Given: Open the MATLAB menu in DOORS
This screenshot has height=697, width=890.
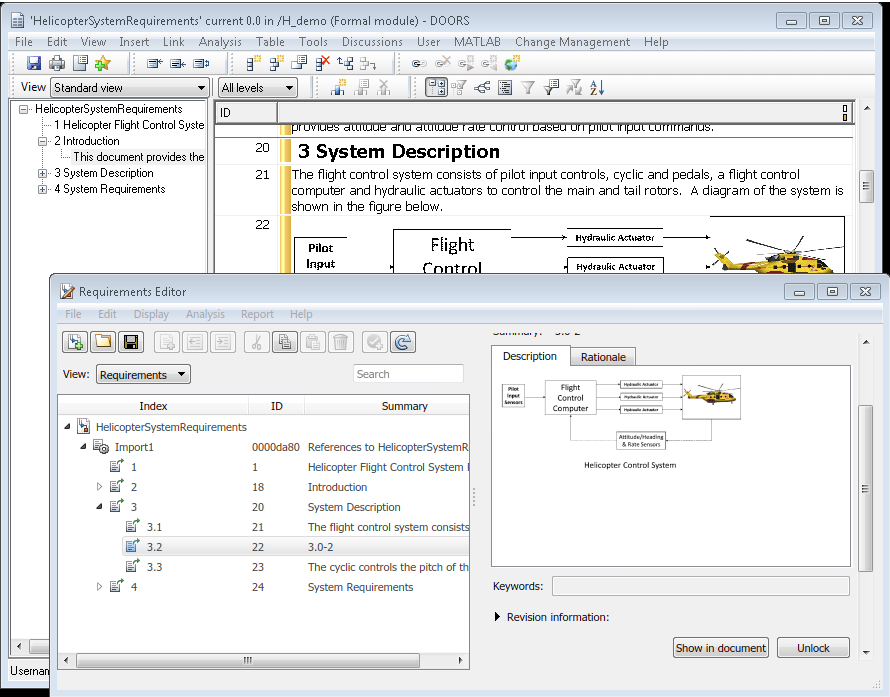Looking at the screenshot, I should (x=477, y=42).
